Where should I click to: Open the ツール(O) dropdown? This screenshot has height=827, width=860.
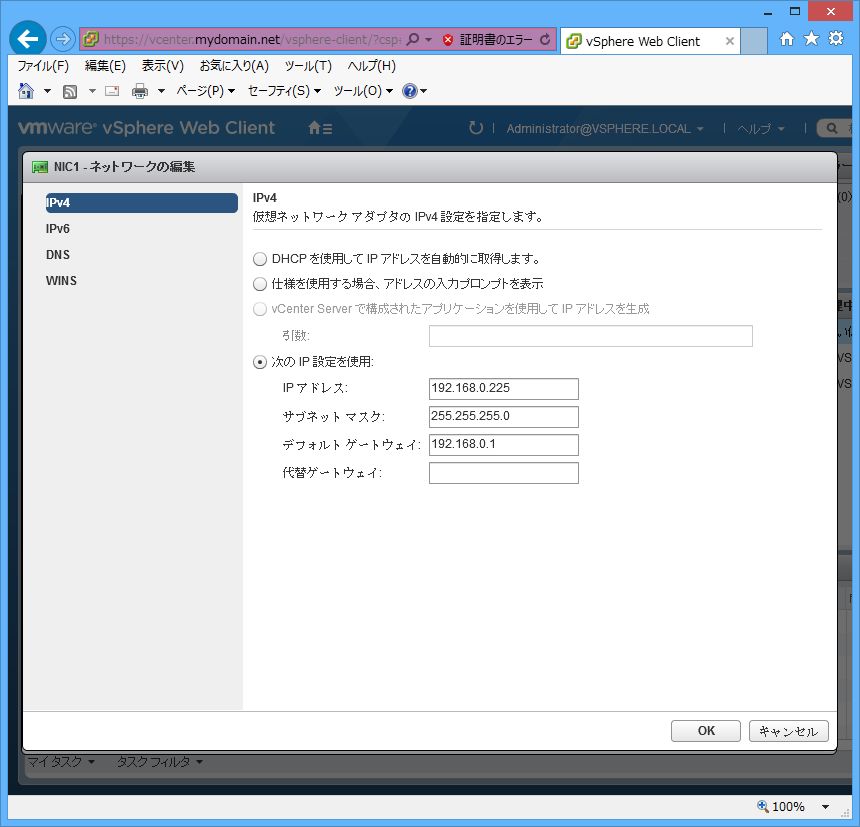(x=363, y=90)
